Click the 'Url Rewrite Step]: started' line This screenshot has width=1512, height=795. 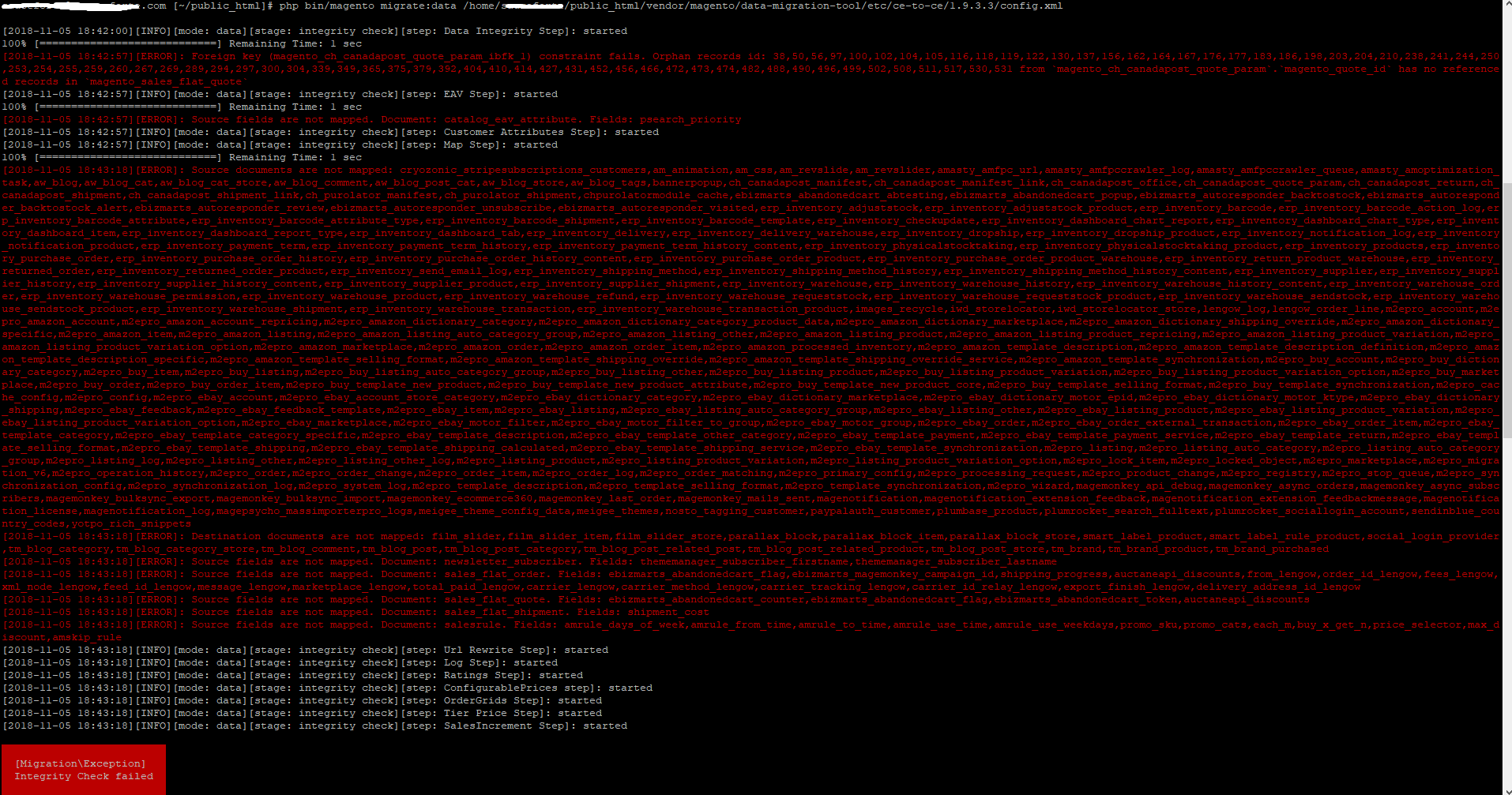[306, 650]
